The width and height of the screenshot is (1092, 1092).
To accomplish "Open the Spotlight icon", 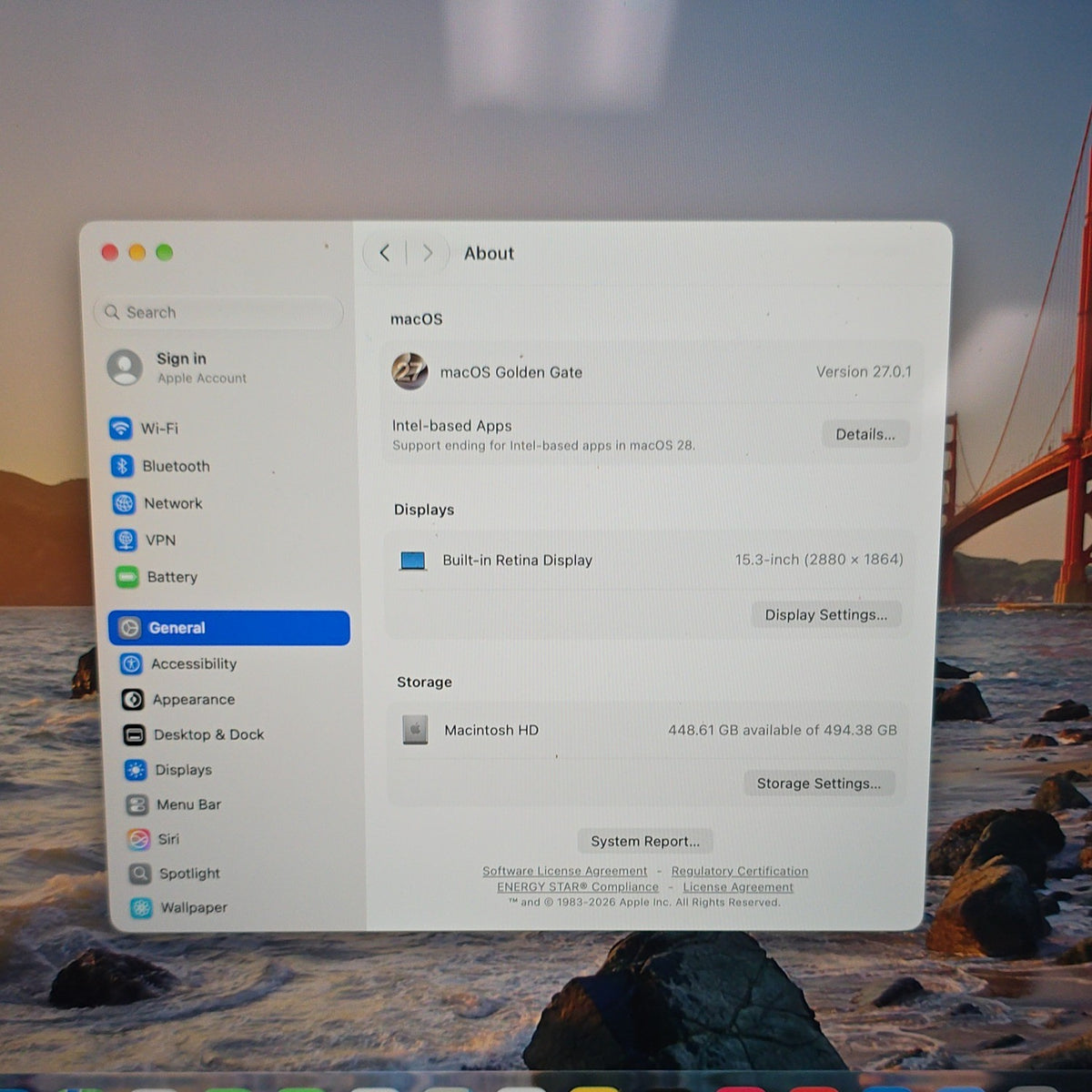I will (x=140, y=874).
